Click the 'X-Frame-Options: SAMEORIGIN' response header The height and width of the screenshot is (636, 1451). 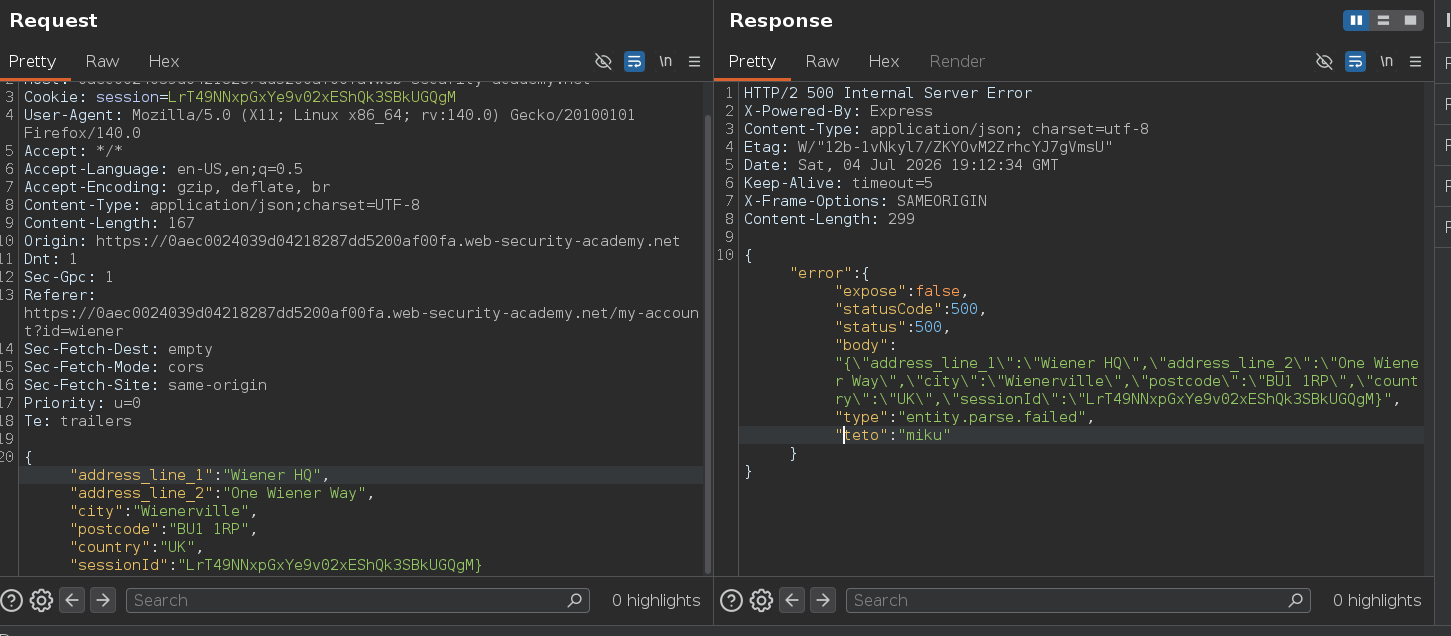click(x=865, y=201)
